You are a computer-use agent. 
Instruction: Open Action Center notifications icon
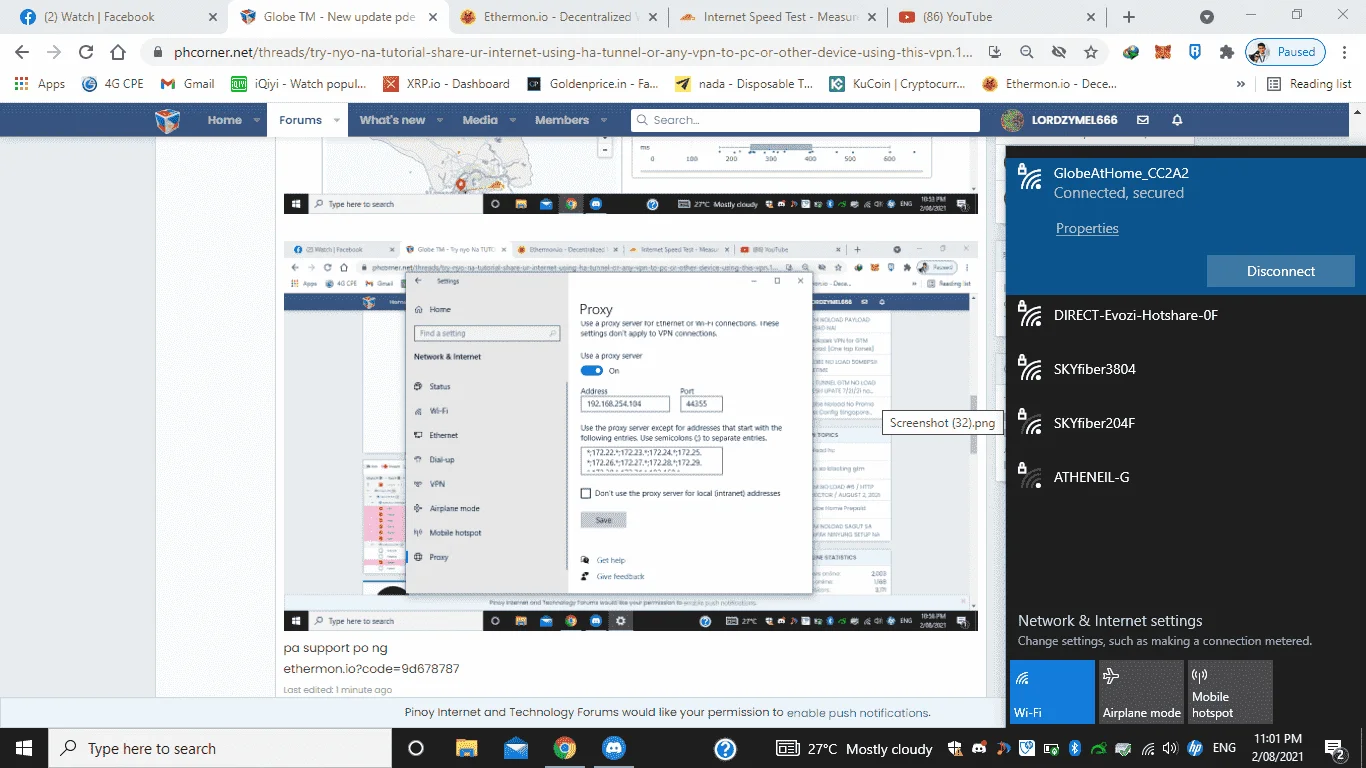(1334, 748)
